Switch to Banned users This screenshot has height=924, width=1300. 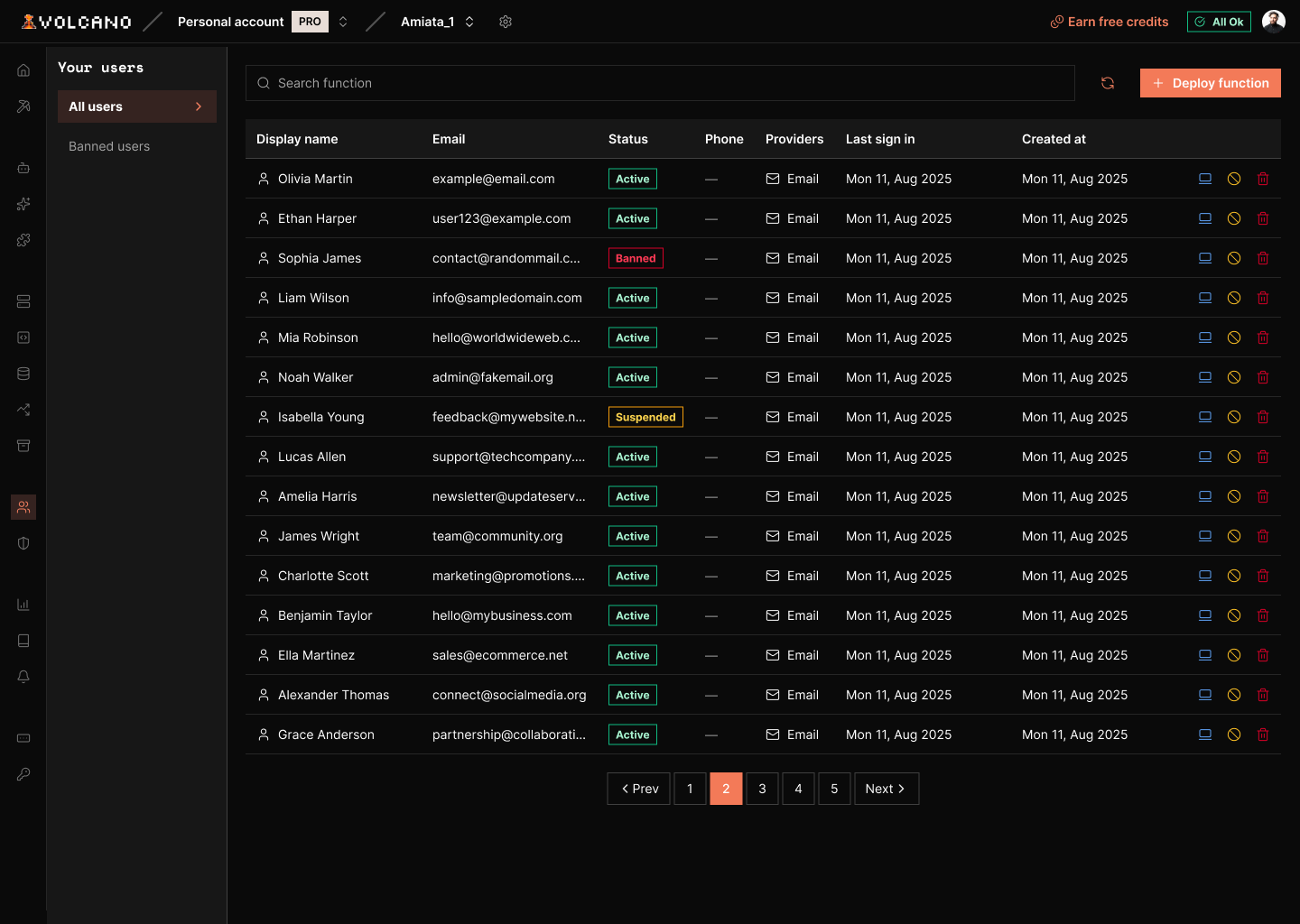[109, 146]
